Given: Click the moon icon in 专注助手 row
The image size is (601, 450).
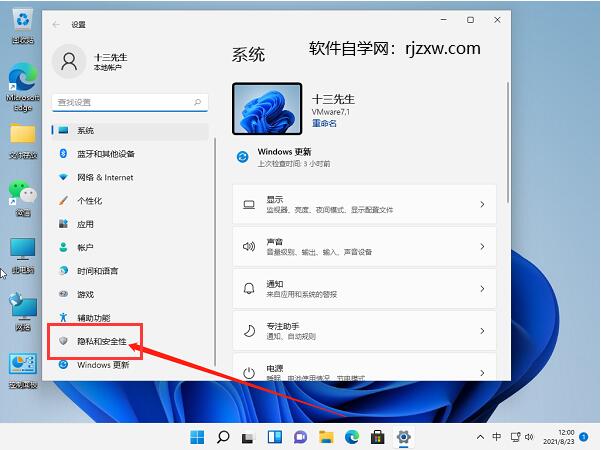Looking at the screenshot, I should [x=249, y=330].
